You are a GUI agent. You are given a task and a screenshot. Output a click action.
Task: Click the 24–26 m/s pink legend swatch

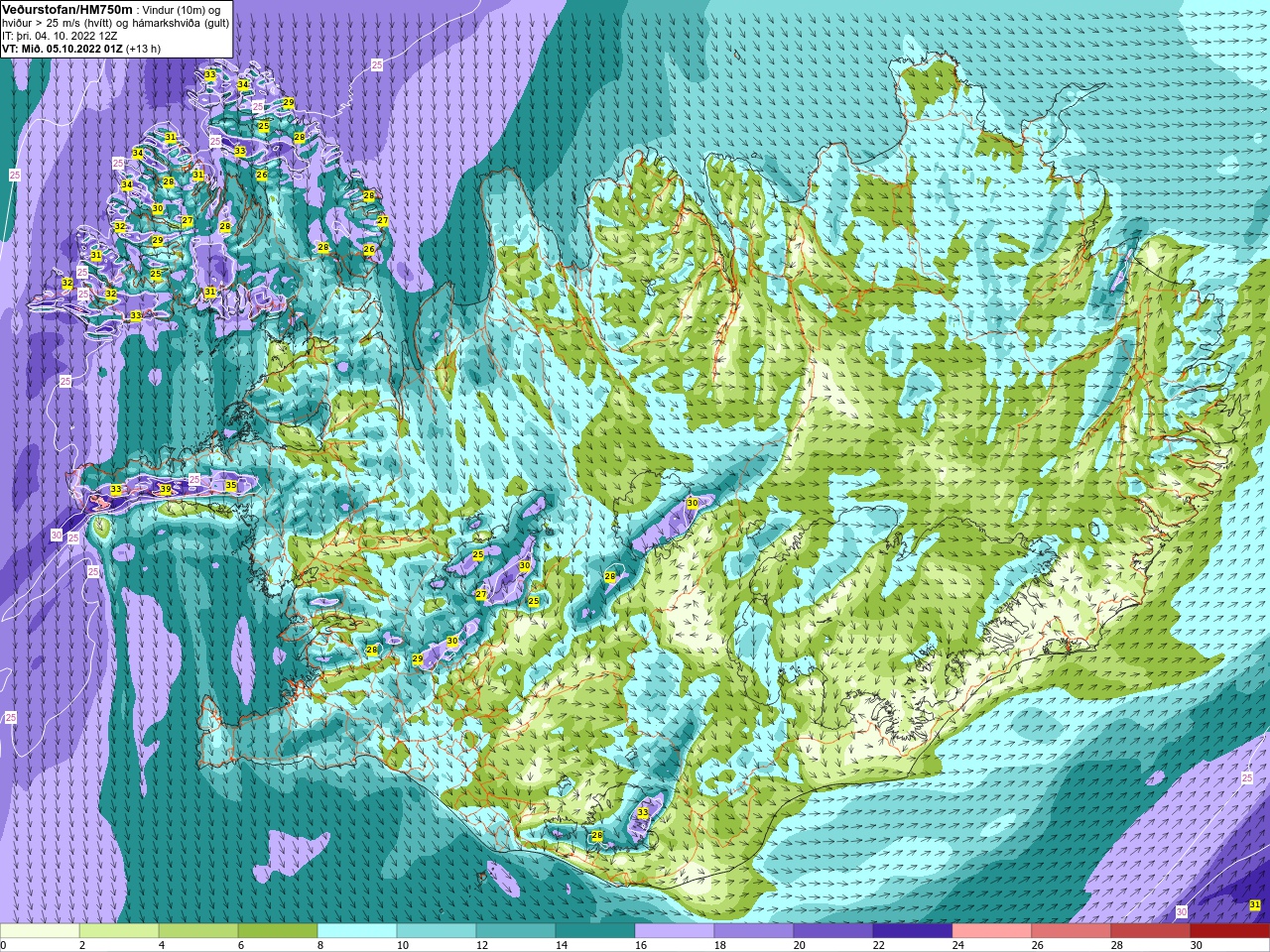click(x=992, y=932)
